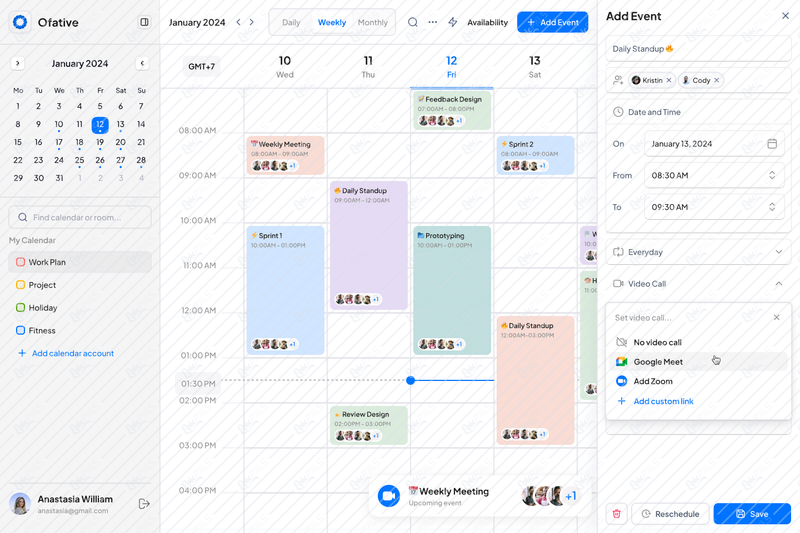Click the Add Event button

point(553,22)
